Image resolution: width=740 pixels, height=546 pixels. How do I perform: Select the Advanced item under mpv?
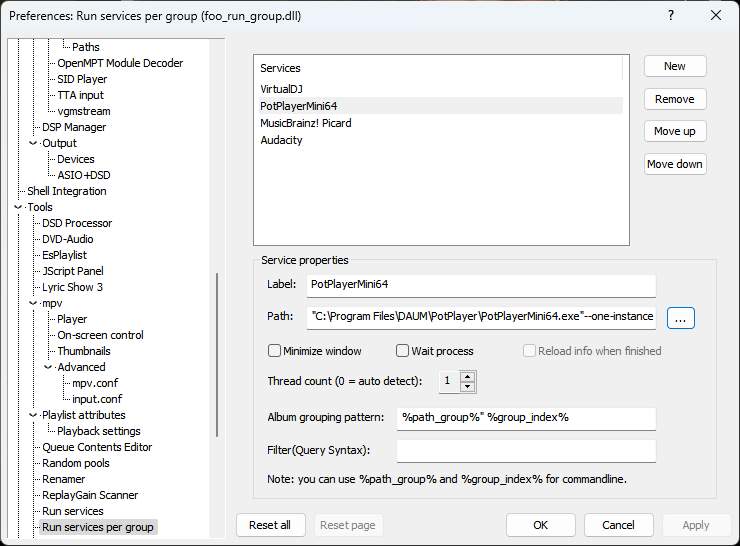[x=81, y=367]
